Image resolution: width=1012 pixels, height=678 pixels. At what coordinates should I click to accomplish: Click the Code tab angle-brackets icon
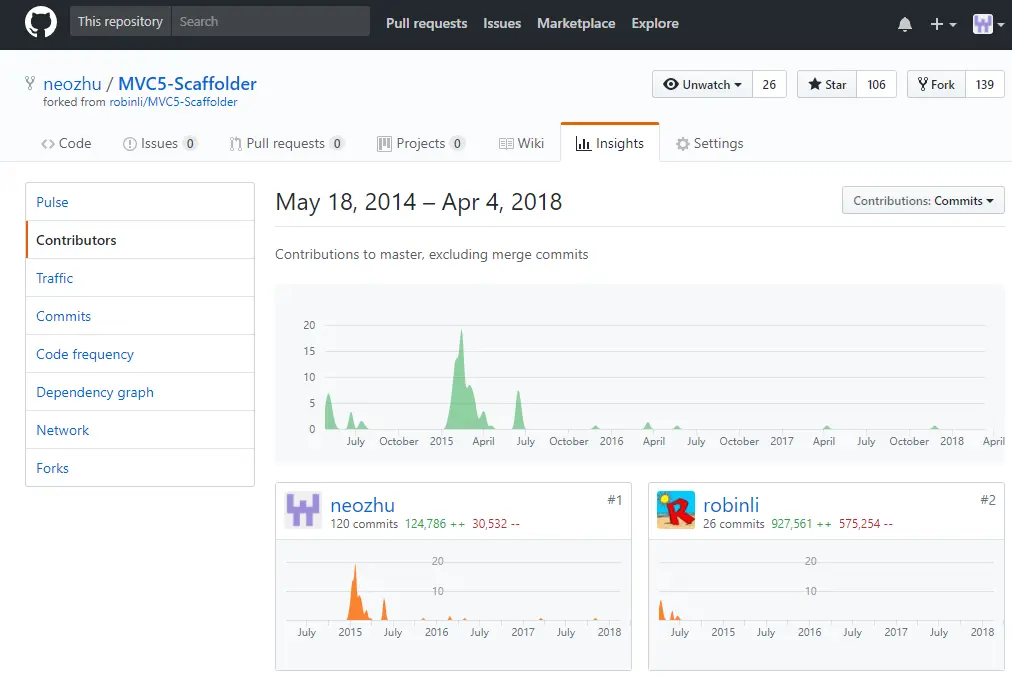(x=48, y=144)
